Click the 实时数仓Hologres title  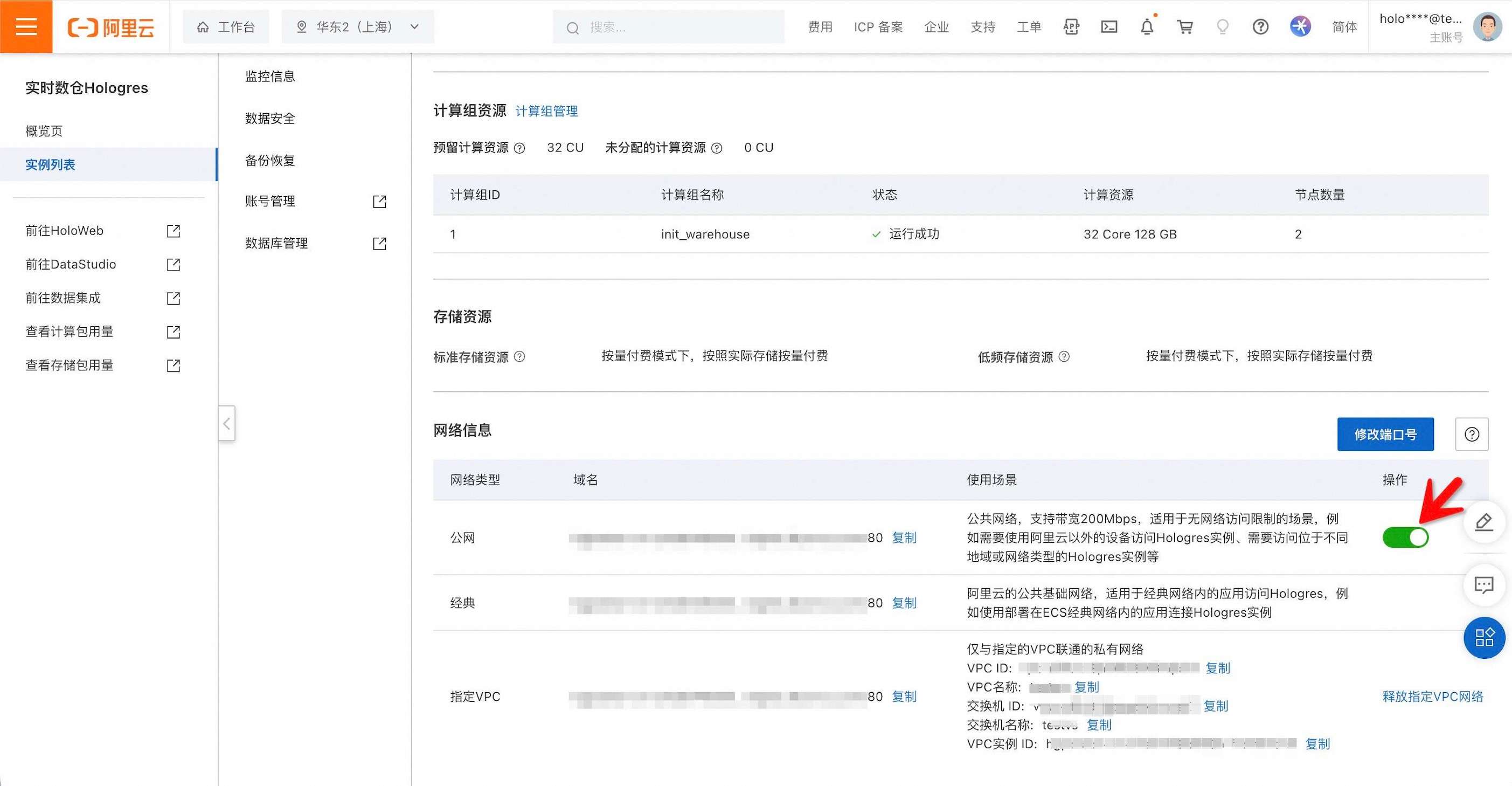click(87, 87)
